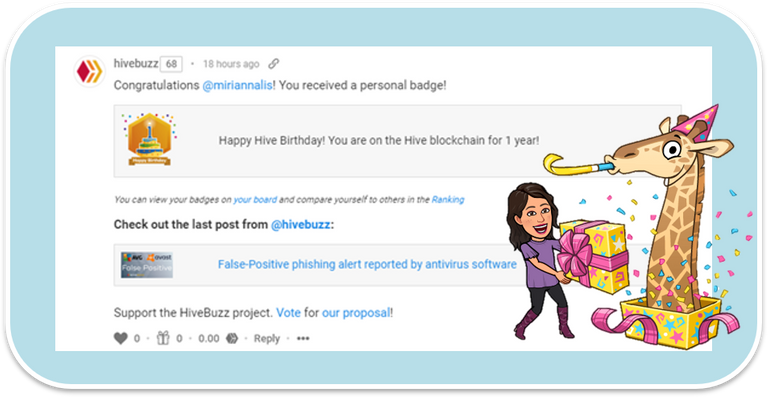The image size is (768, 397).
Task: Copy the comment permalink chain icon
Action: pyautogui.click(x=273, y=64)
